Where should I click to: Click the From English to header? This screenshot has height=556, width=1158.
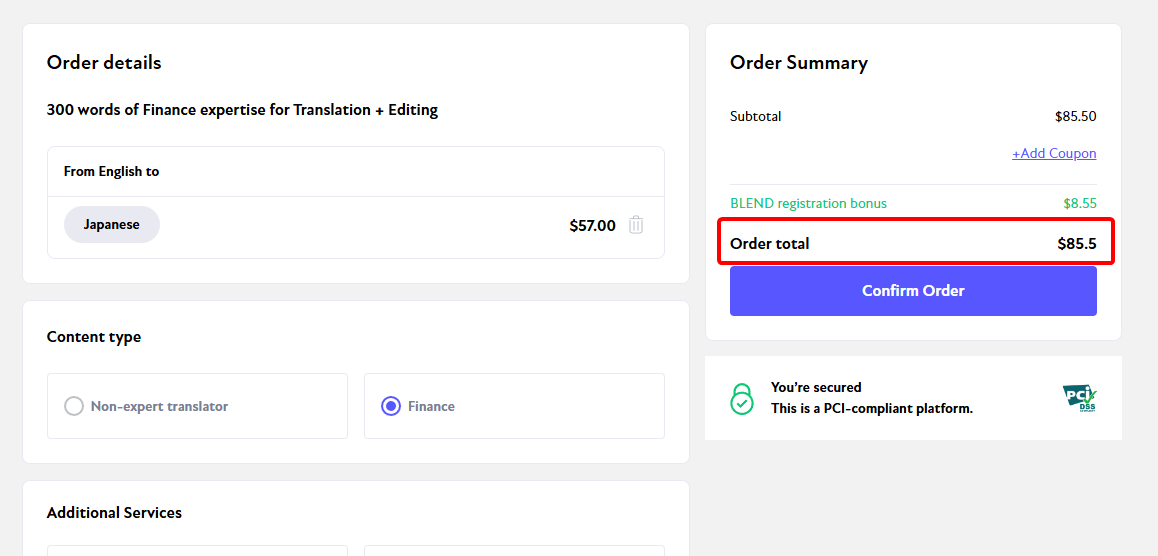click(112, 171)
